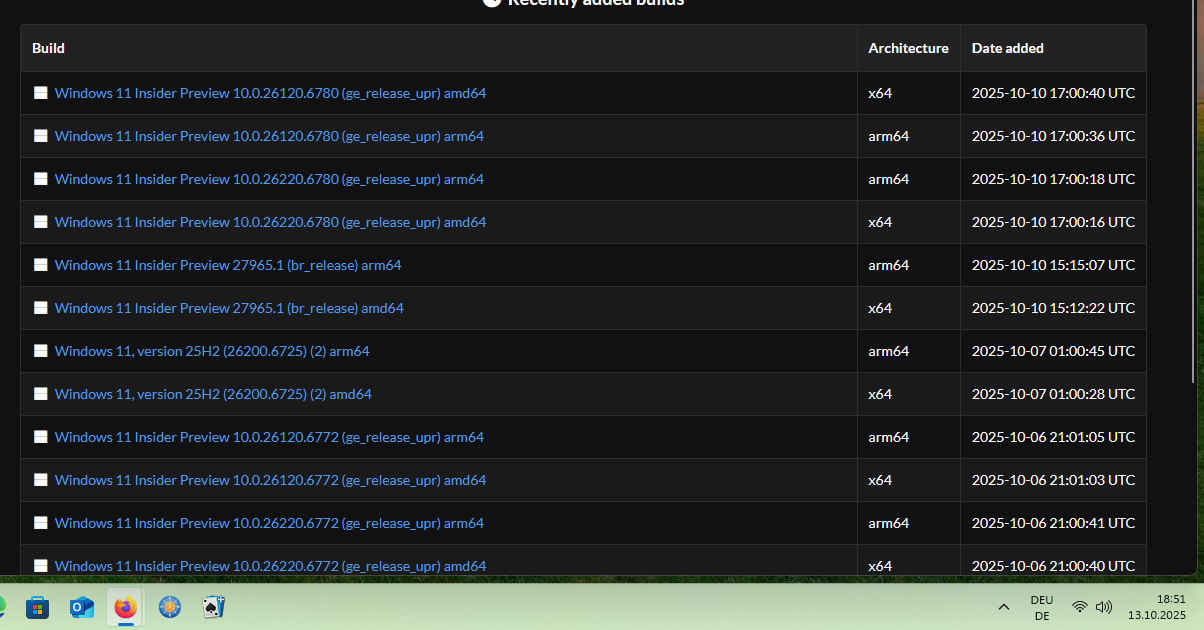The image size is (1204, 630).
Task: Click Firefox icon in taskbar
Action: click(125, 607)
